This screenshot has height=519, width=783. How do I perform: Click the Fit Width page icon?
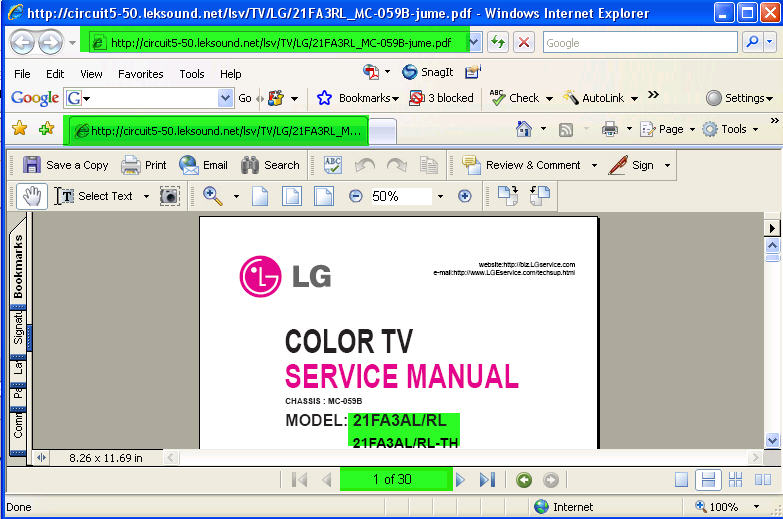coord(324,196)
